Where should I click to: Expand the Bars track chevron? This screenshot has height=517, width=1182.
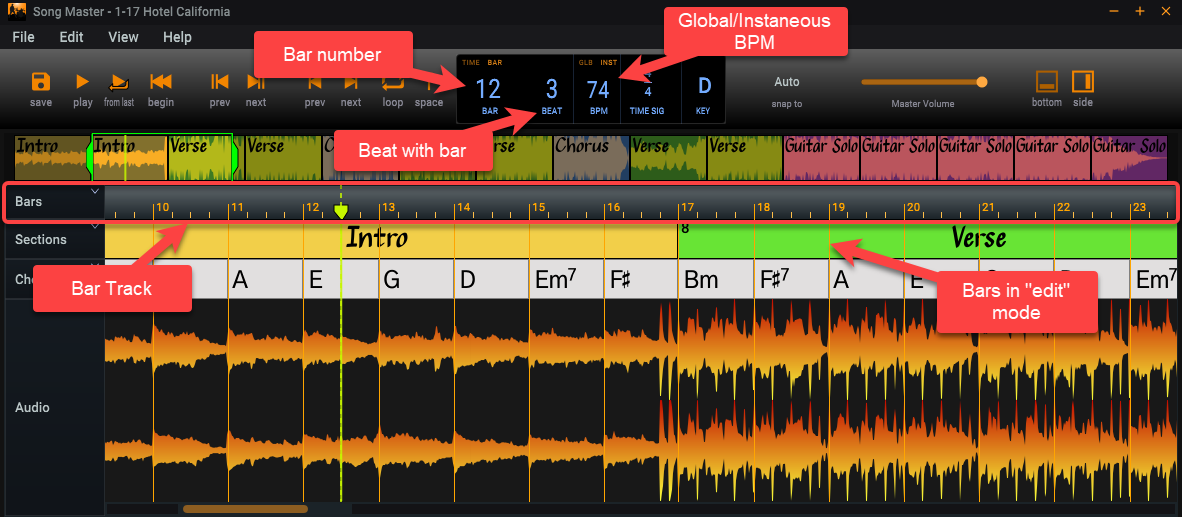coord(95,191)
